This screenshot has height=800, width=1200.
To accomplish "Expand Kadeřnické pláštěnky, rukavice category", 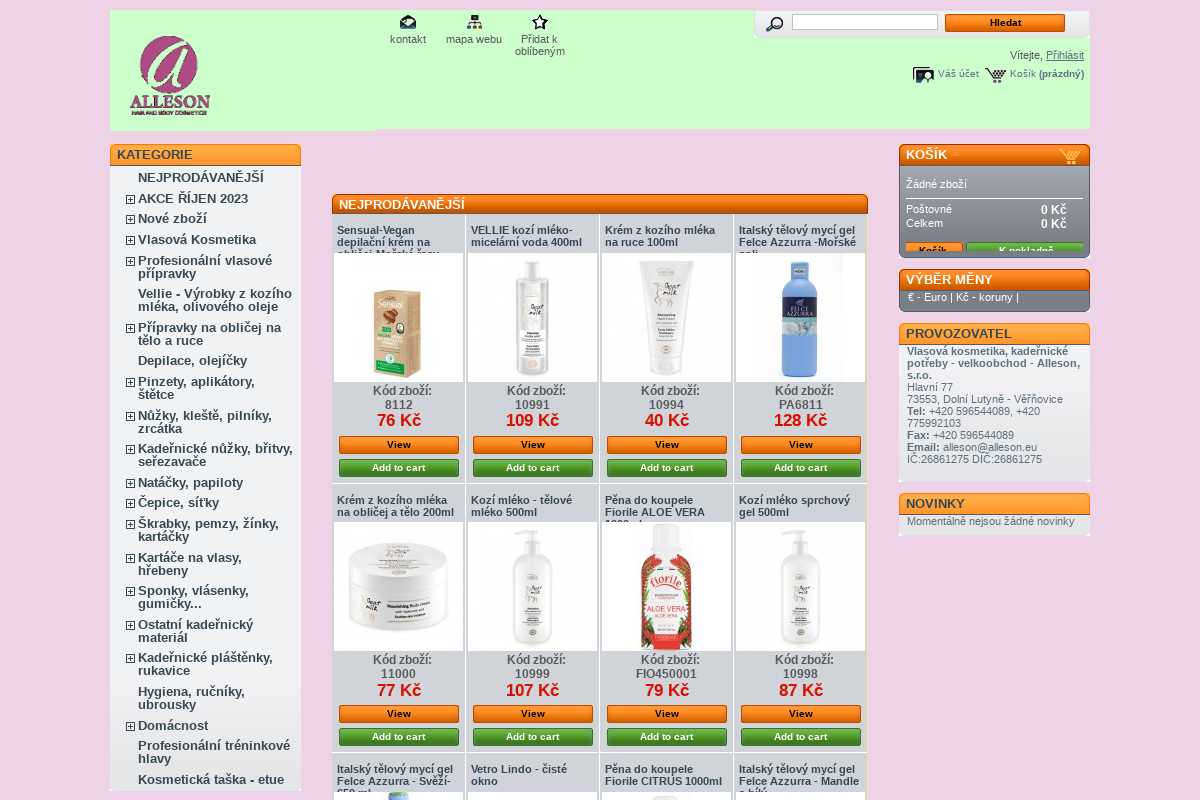I will [130, 658].
